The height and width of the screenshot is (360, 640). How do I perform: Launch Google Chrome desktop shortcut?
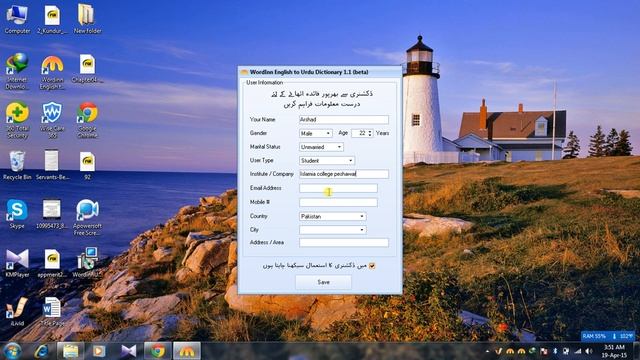(87, 120)
